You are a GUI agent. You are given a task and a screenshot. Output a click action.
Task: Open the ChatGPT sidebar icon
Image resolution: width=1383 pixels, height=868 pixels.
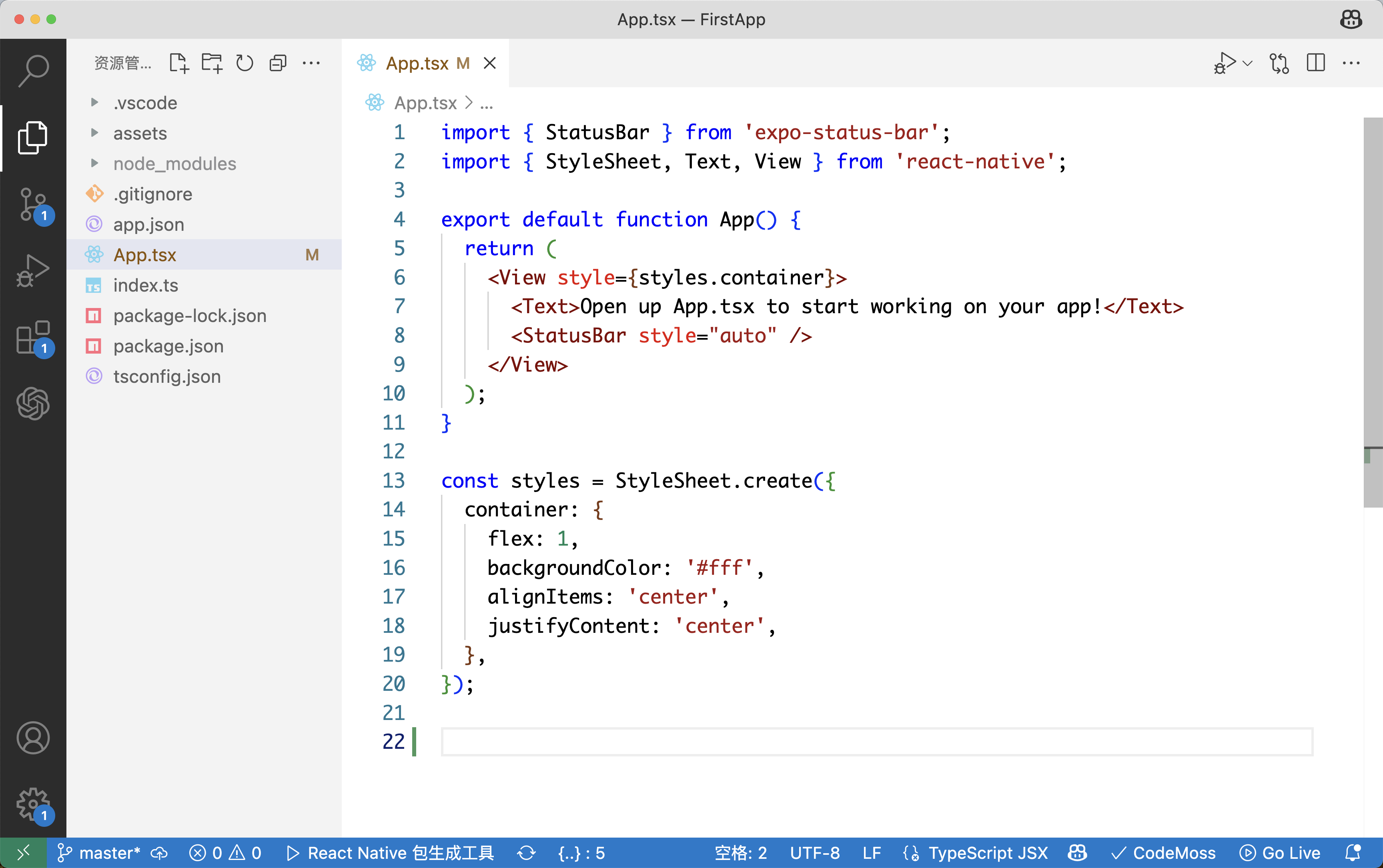pos(33,404)
